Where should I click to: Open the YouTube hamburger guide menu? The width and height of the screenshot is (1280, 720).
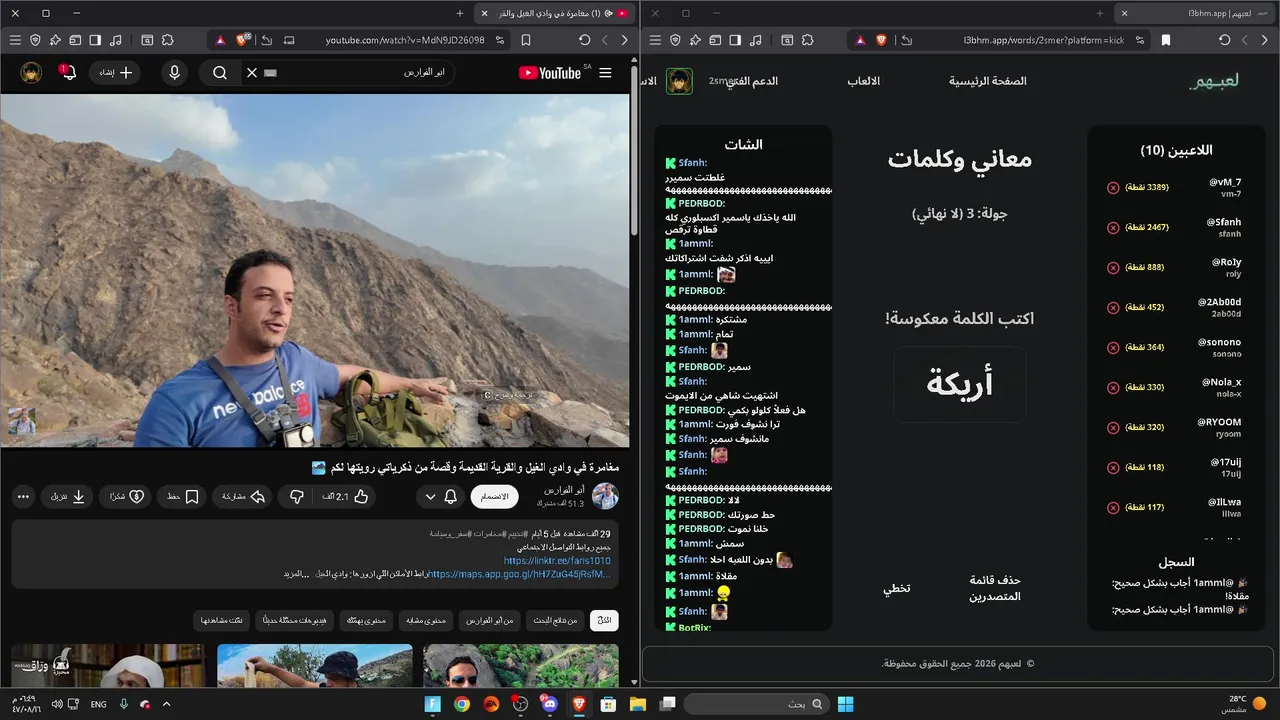605,73
